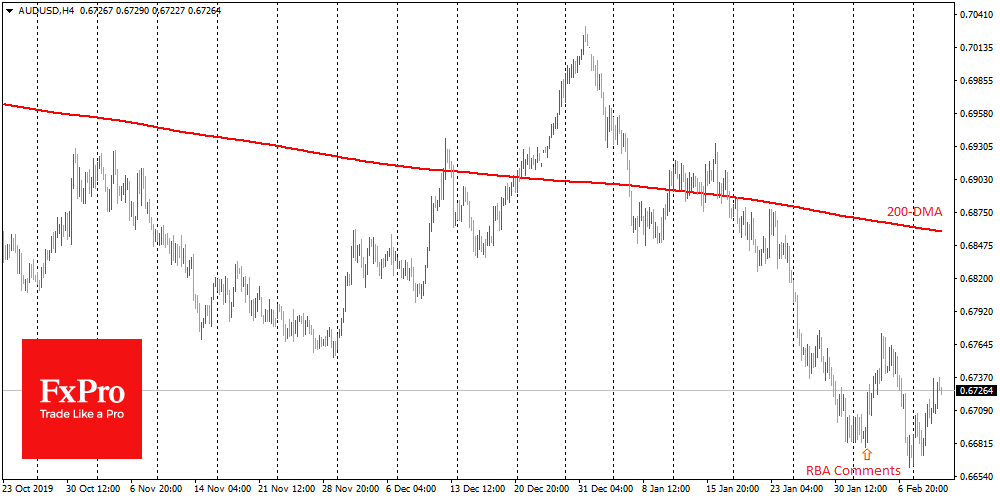The image size is (1000, 500).
Task: Select the RBA Comments text label
Action: point(853,470)
